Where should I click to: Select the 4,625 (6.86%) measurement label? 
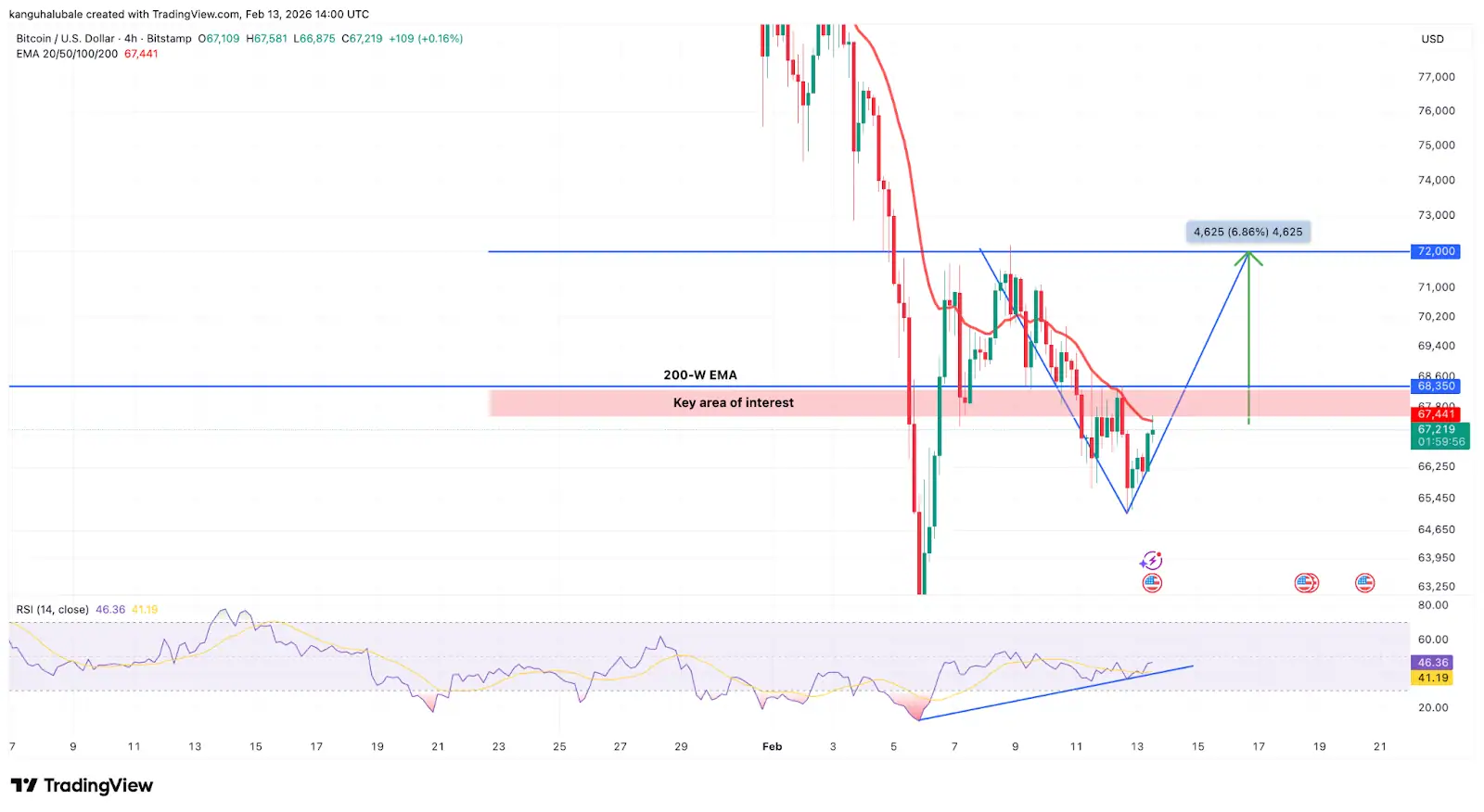click(1247, 232)
